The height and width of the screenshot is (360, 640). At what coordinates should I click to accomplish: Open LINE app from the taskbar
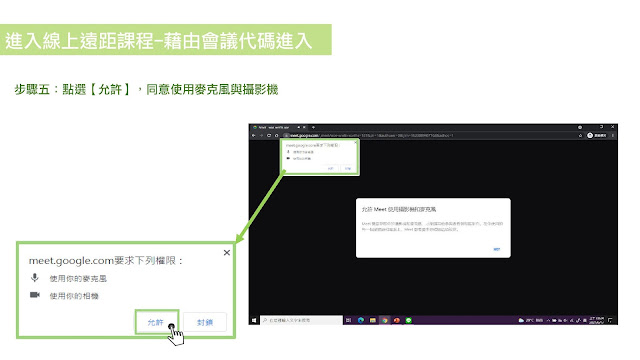coord(409,320)
